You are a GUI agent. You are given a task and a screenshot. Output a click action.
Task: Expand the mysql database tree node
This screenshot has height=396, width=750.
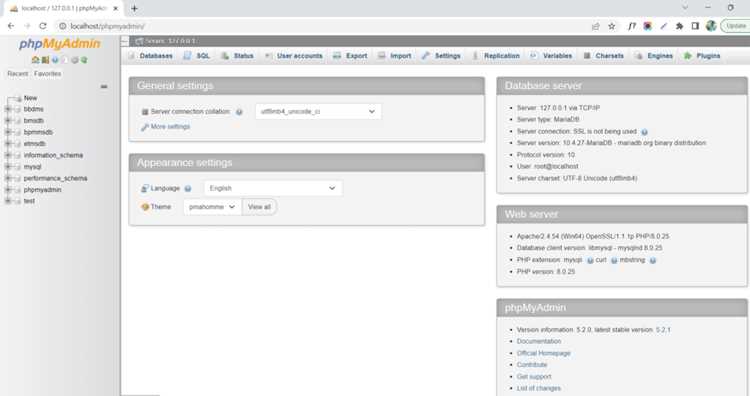point(8,167)
